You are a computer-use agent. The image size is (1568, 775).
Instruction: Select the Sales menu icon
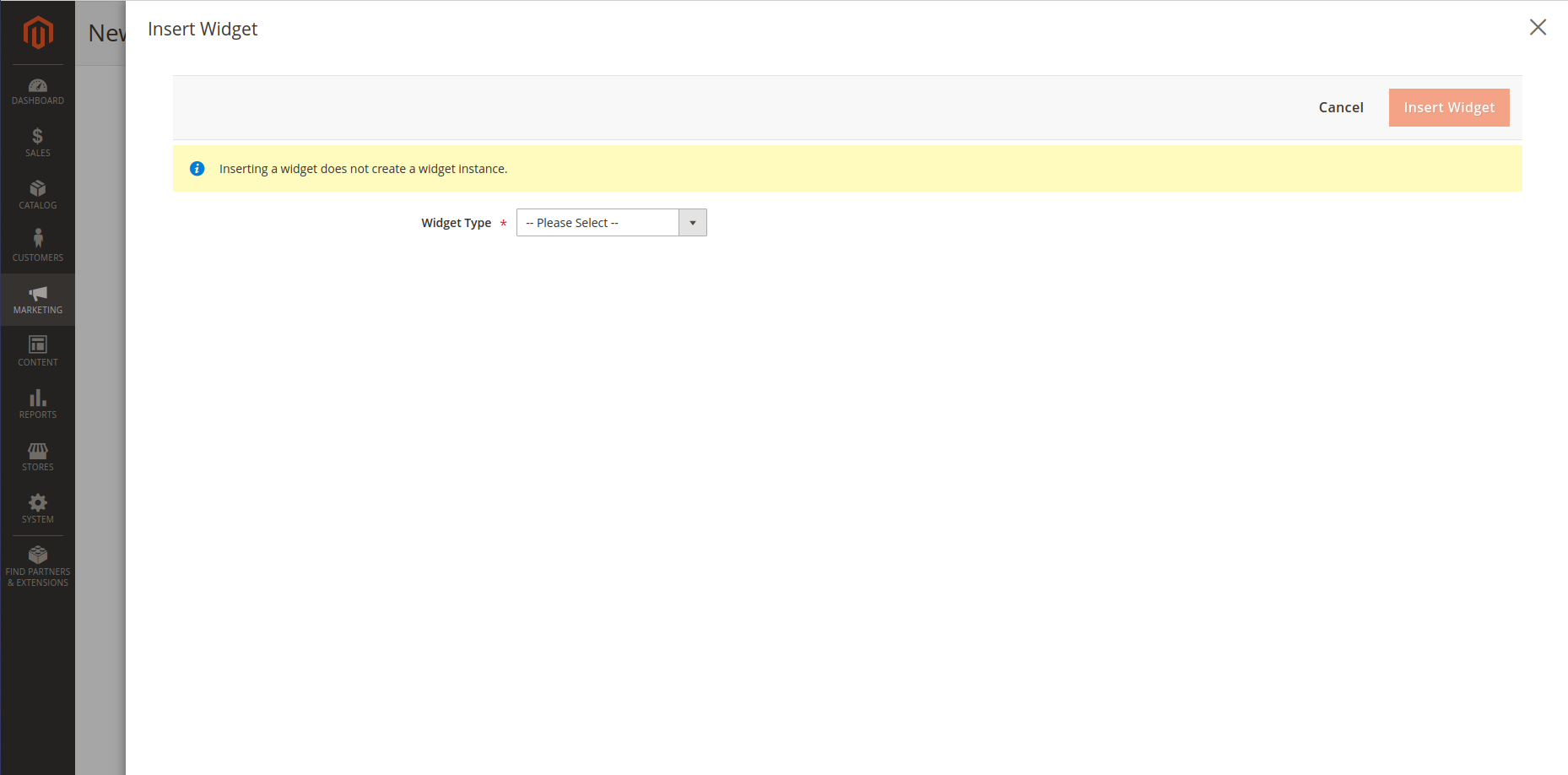tap(38, 142)
